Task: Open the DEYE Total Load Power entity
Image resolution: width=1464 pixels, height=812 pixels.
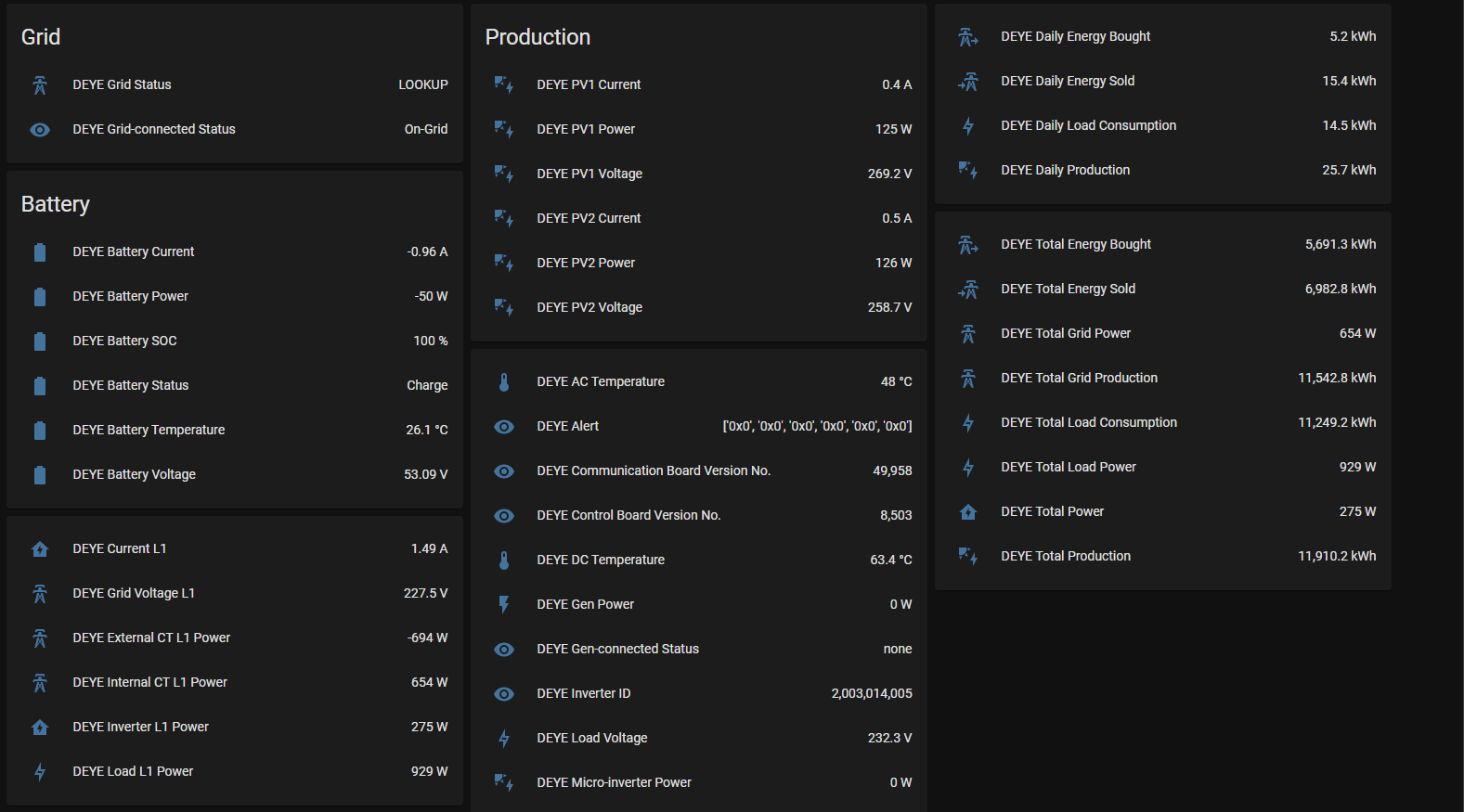Action: 1163,468
